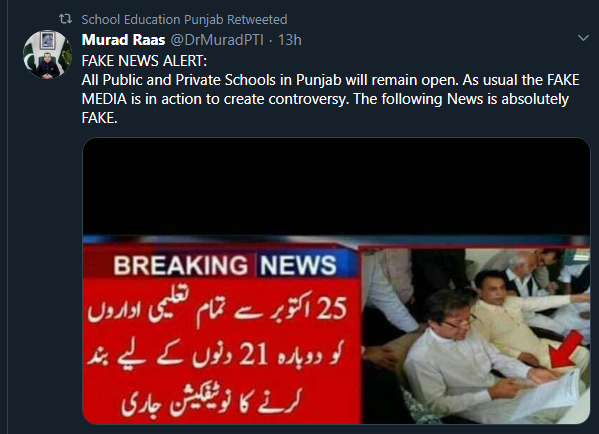Screen dimensions: 599x434
Task: Open the black top area of attached image
Action: [x=336, y=186]
